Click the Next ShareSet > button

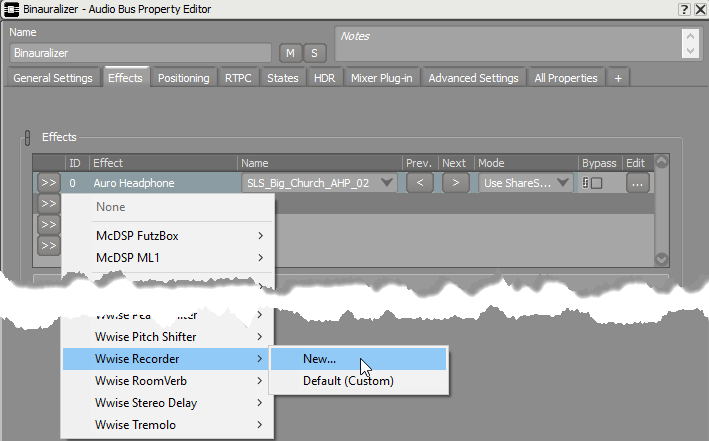(455, 183)
